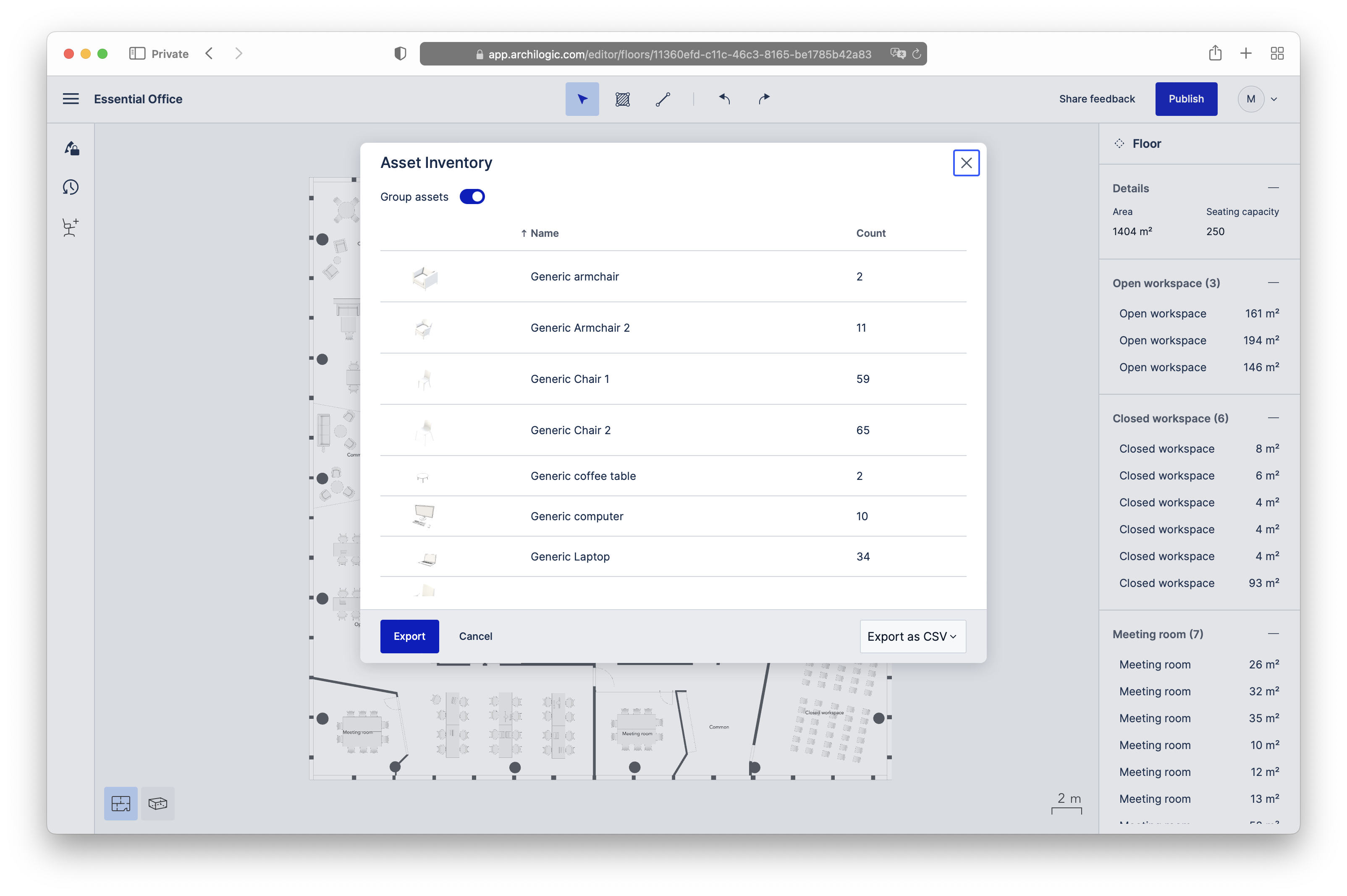Reload the page
The height and width of the screenshot is (896, 1347).
917,54
